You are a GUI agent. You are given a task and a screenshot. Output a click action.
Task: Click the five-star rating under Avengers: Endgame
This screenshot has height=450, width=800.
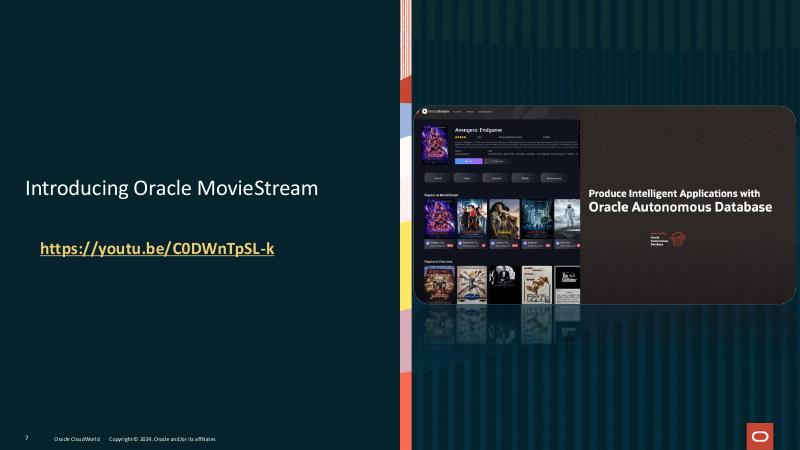(460, 137)
